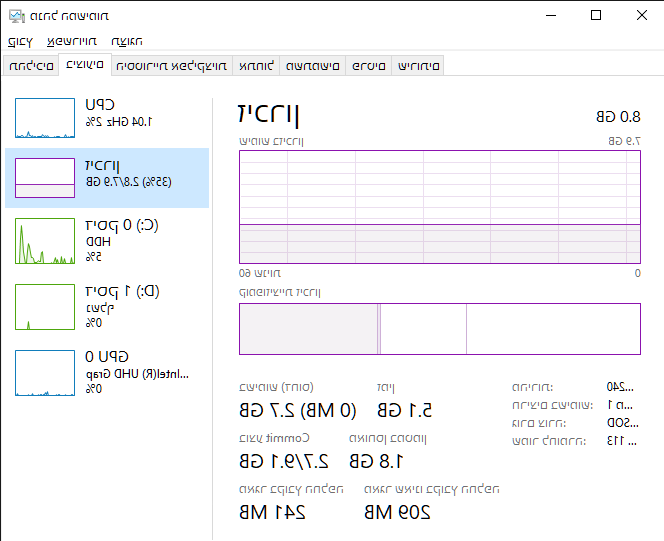Click the shaded in-use segment of memory composition

click(x=308, y=329)
